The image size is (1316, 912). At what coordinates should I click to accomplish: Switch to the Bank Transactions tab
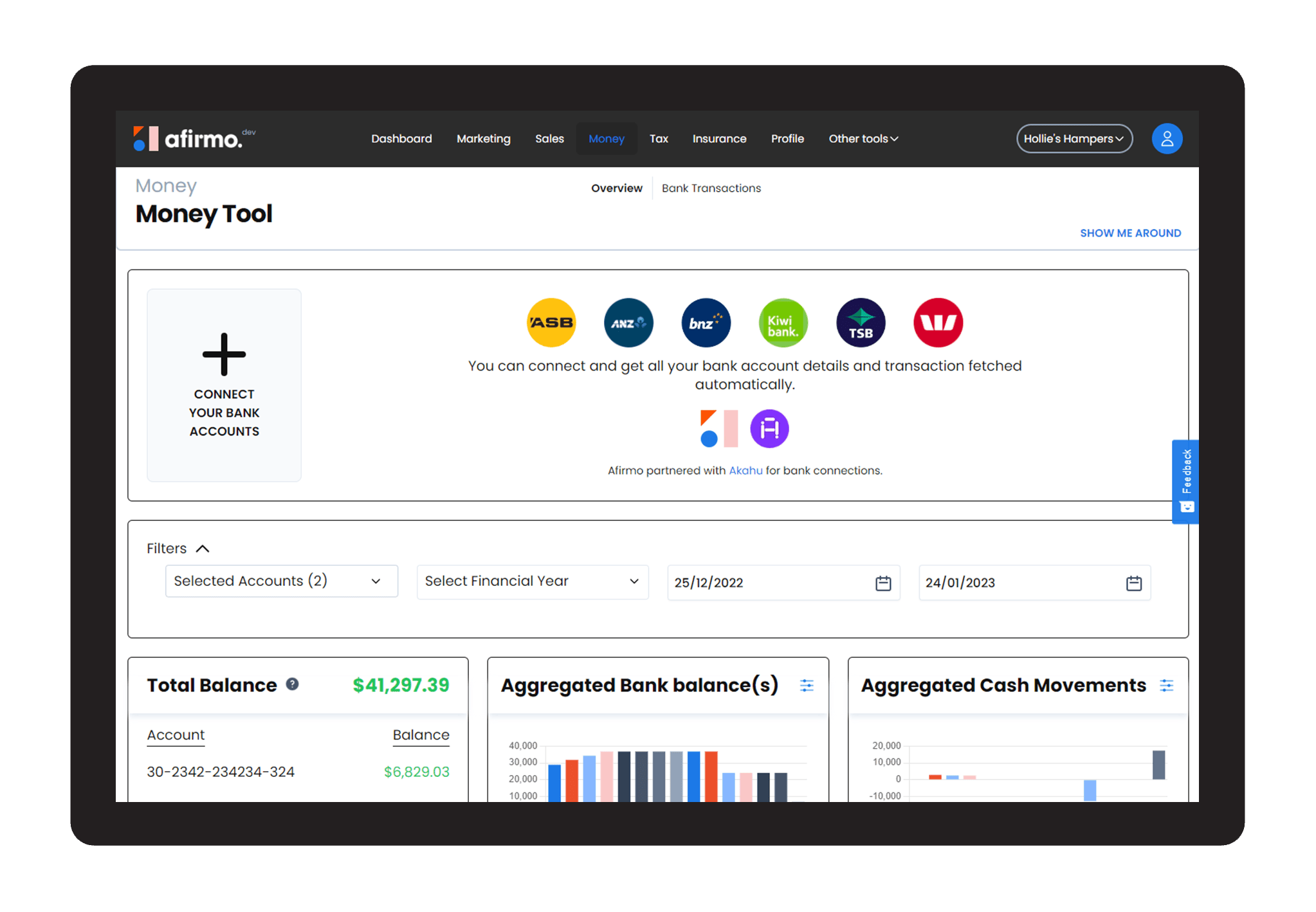[x=711, y=188]
